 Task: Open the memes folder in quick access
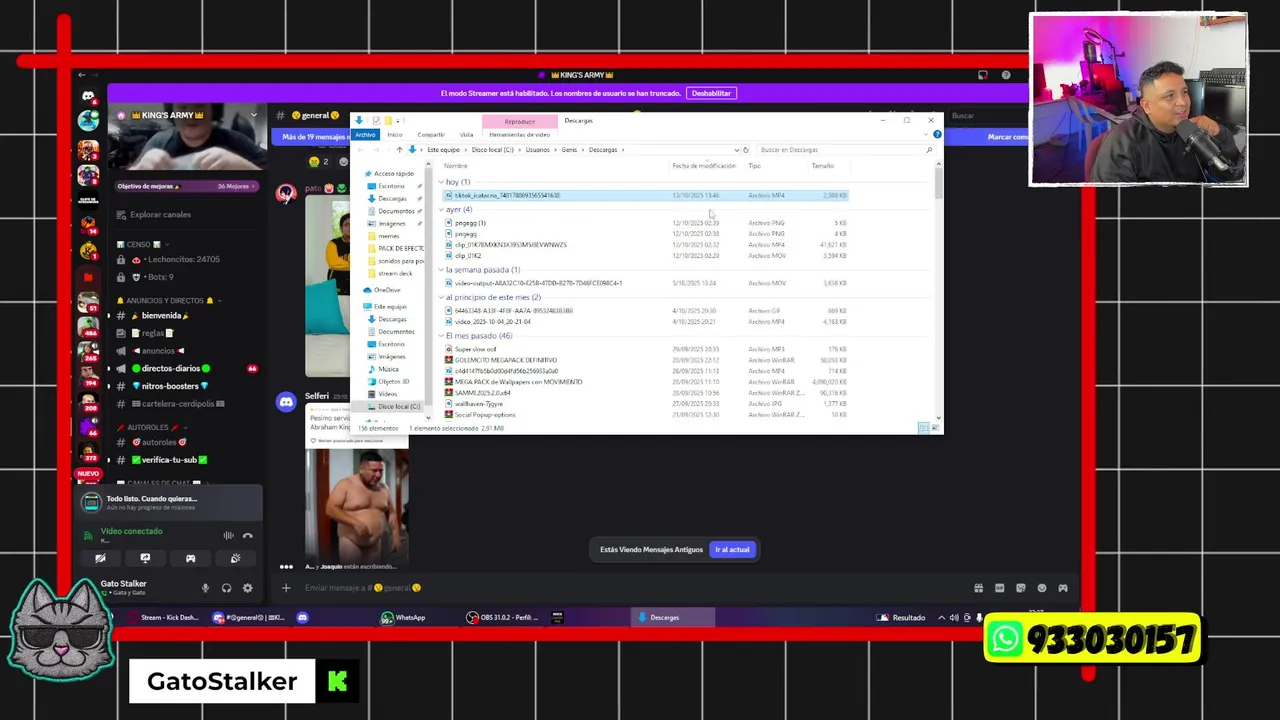[x=389, y=236]
